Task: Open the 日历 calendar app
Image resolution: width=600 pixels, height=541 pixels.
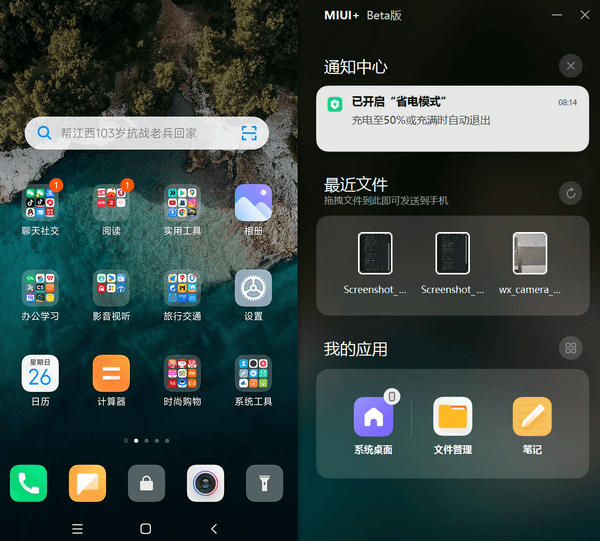Action: point(40,374)
